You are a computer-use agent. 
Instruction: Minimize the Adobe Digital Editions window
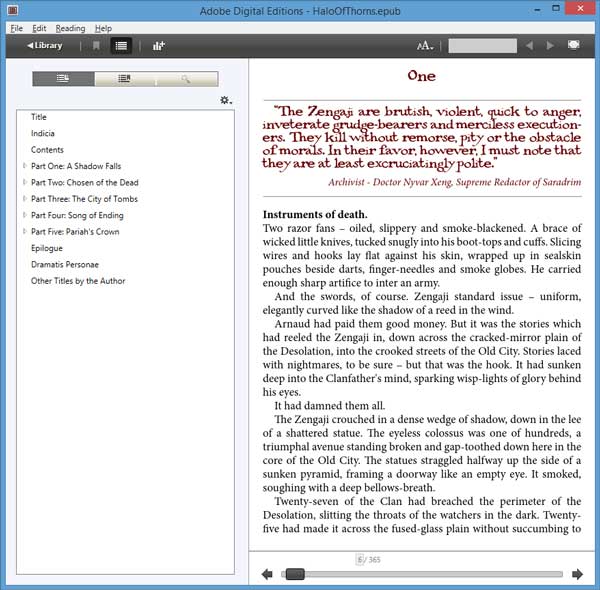pyautogui.click(x=537, y=9)
